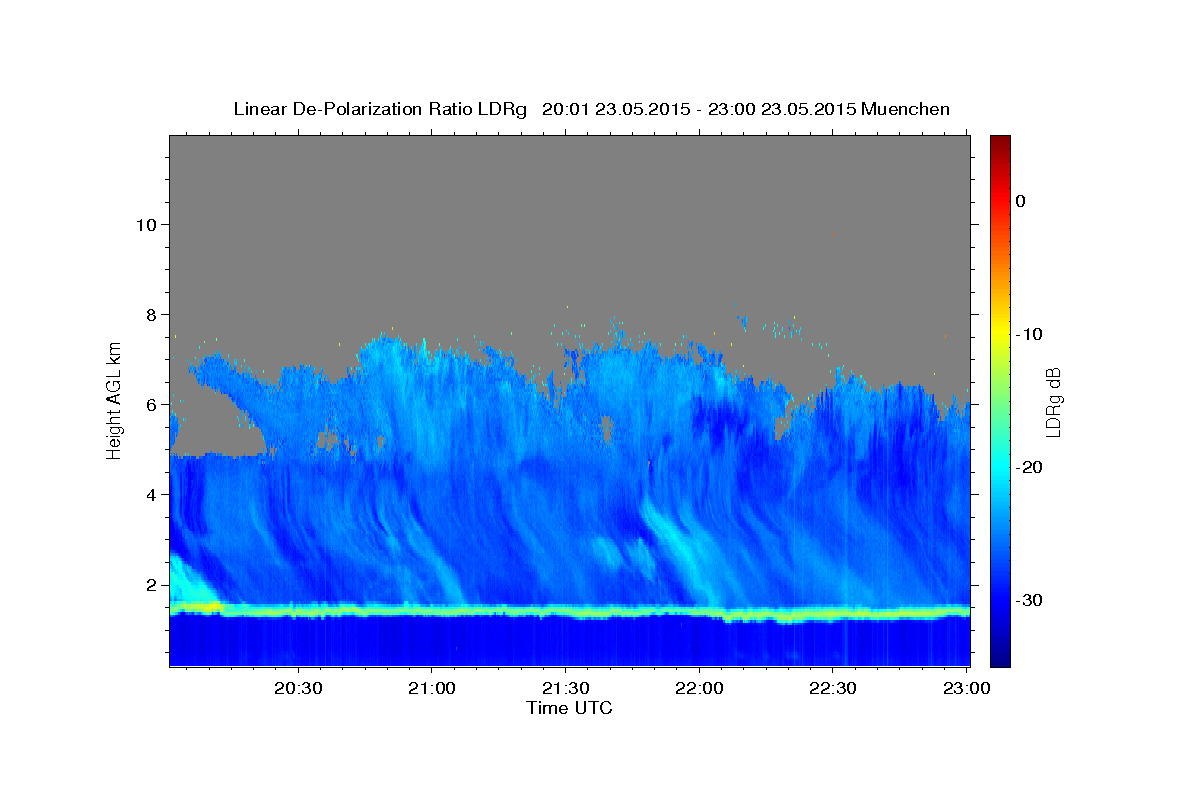Pick the dark red top of the colorbar
The image size is (1200, 800).
(1000, 142)
